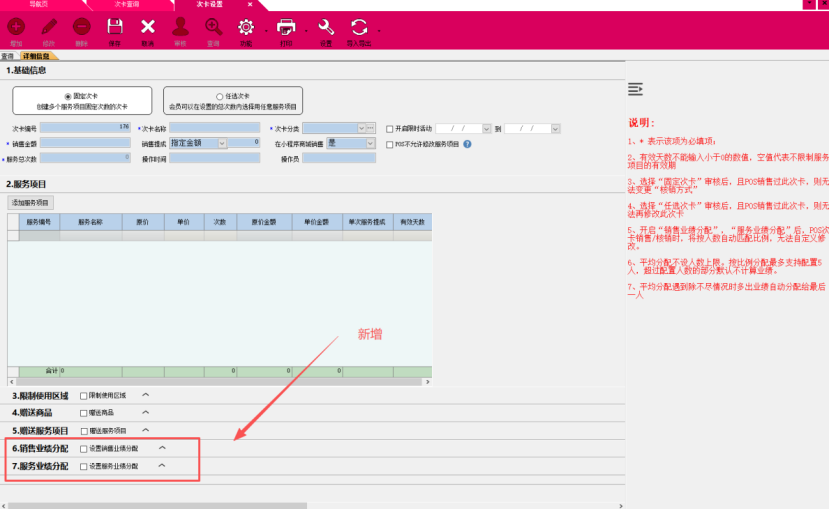The height and width of the screenshot is (509, 829).
Task: Check the 赠送商品 checkbox
Action: click(x=84, y=413)
